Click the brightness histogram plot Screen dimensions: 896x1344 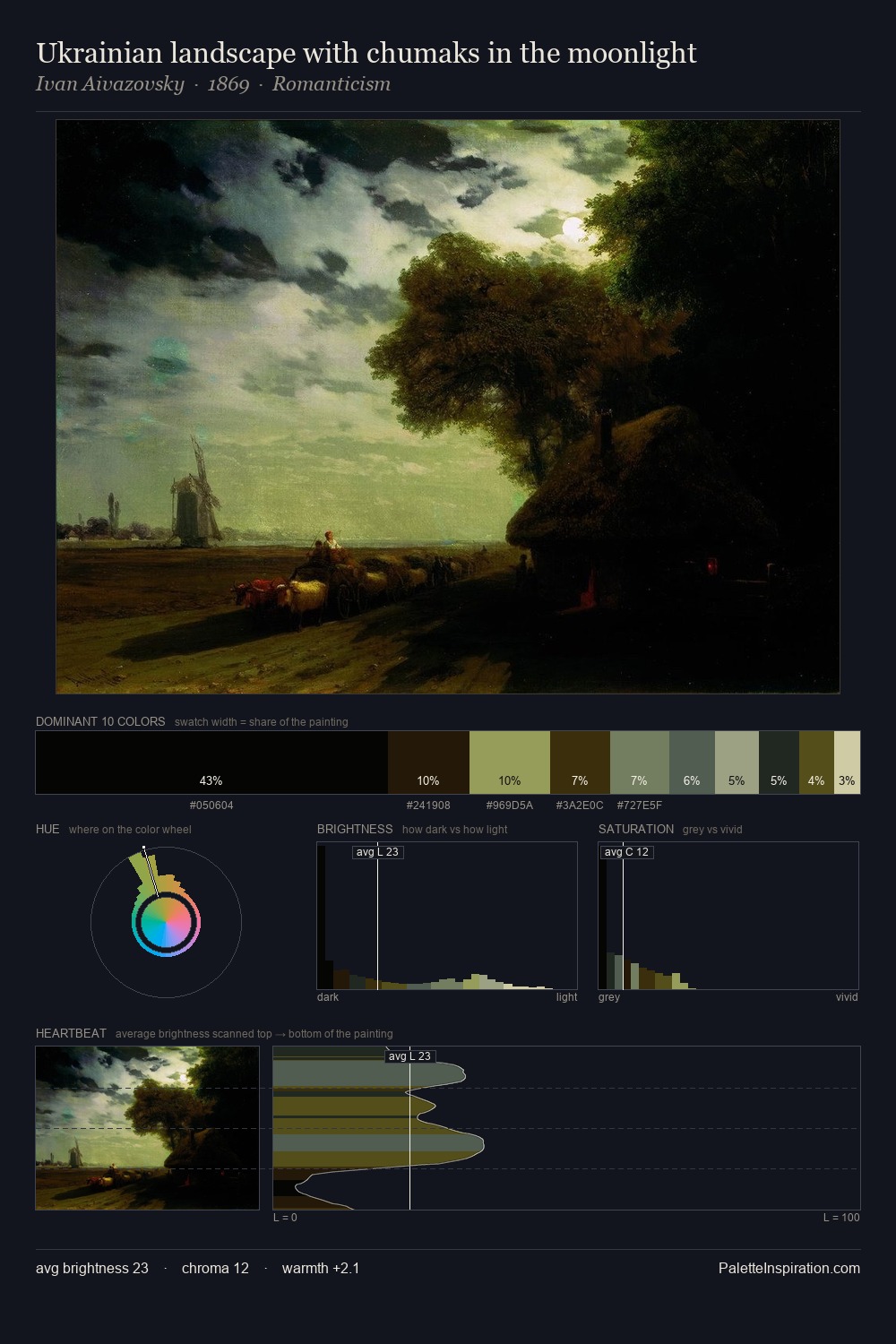[447, 916]
